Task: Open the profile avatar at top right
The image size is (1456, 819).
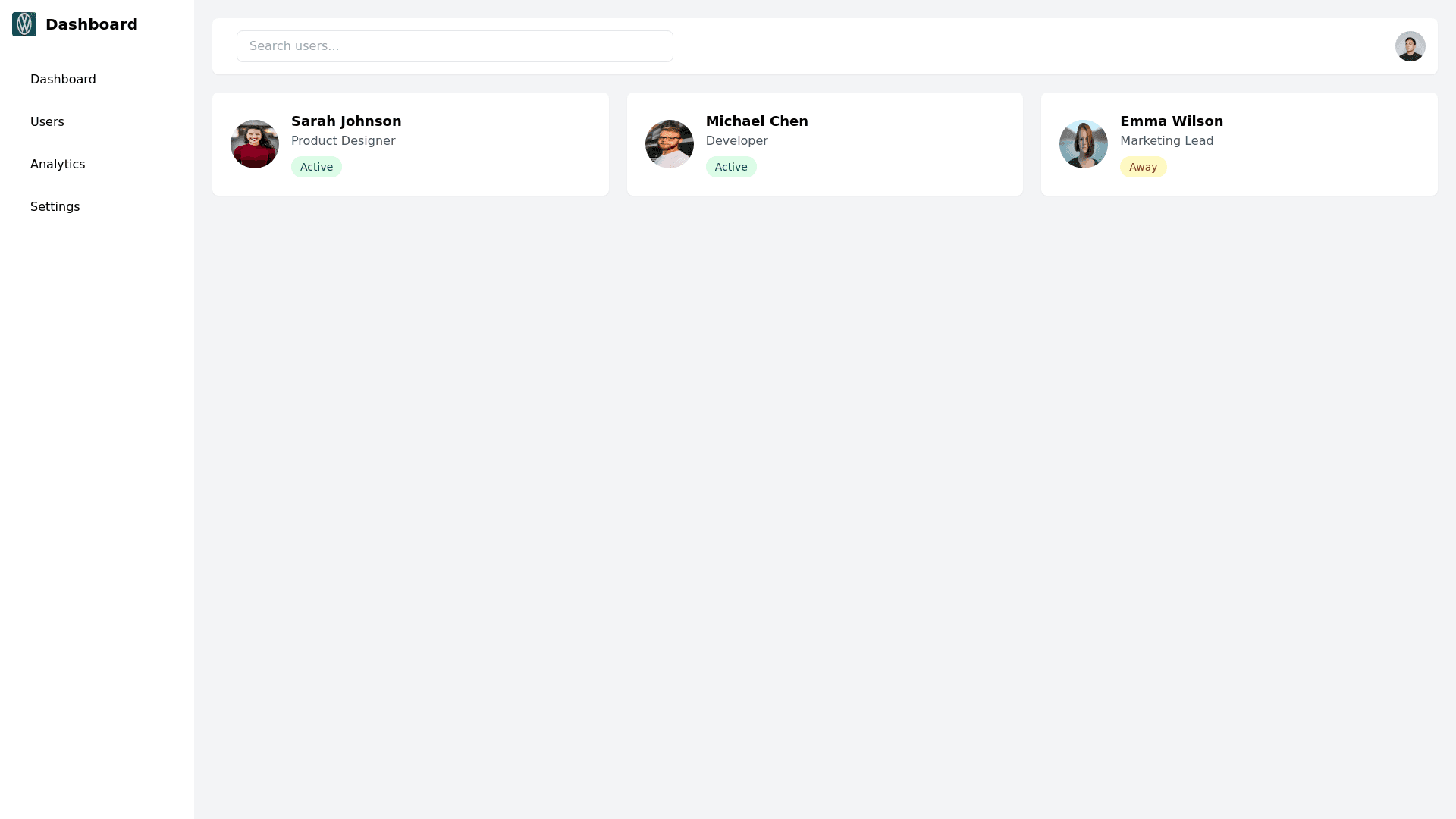Action: point(1410,46)
